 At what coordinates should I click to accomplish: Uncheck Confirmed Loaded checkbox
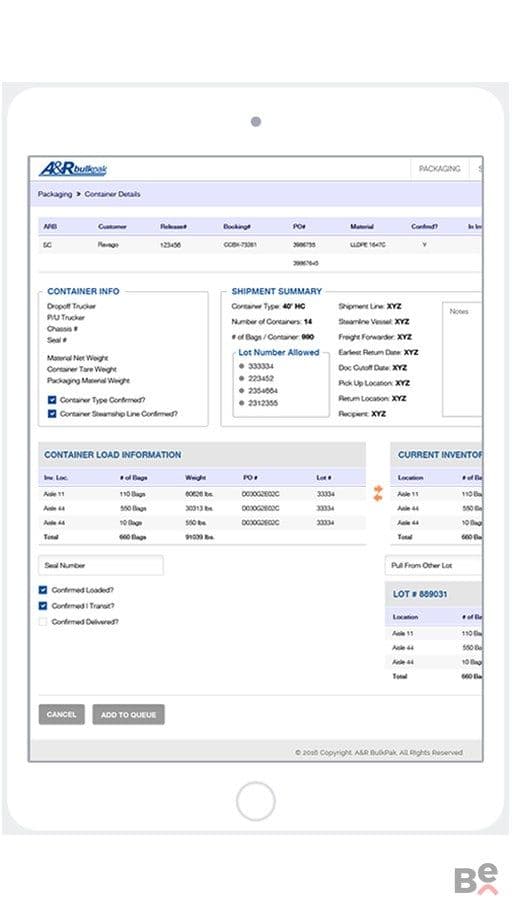pyautogui.click(x=43, y=590)
